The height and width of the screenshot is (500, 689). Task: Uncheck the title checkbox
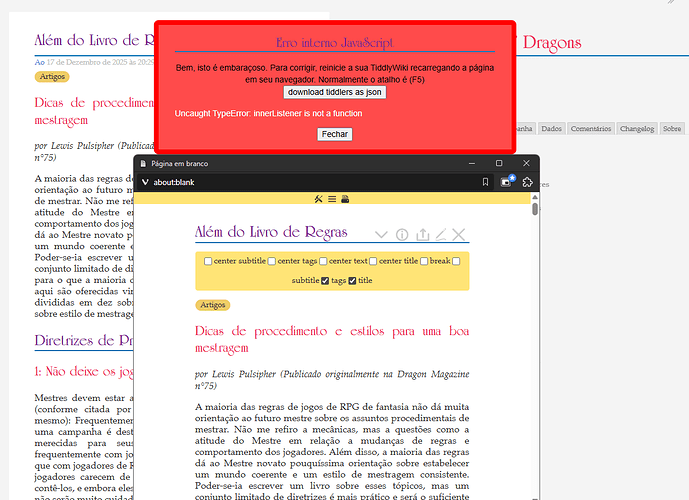[352, 281]
